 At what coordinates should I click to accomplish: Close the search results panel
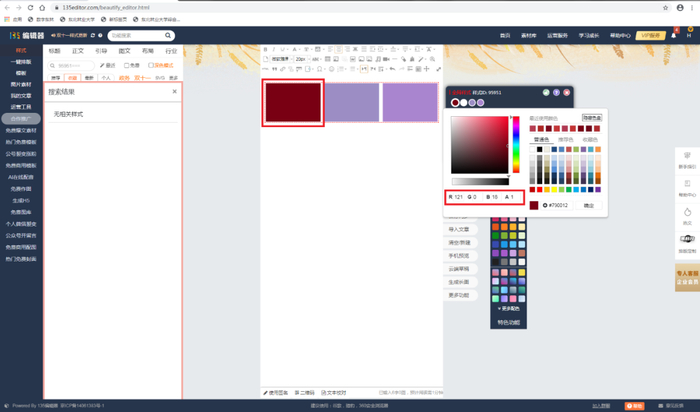click(175, 92)
